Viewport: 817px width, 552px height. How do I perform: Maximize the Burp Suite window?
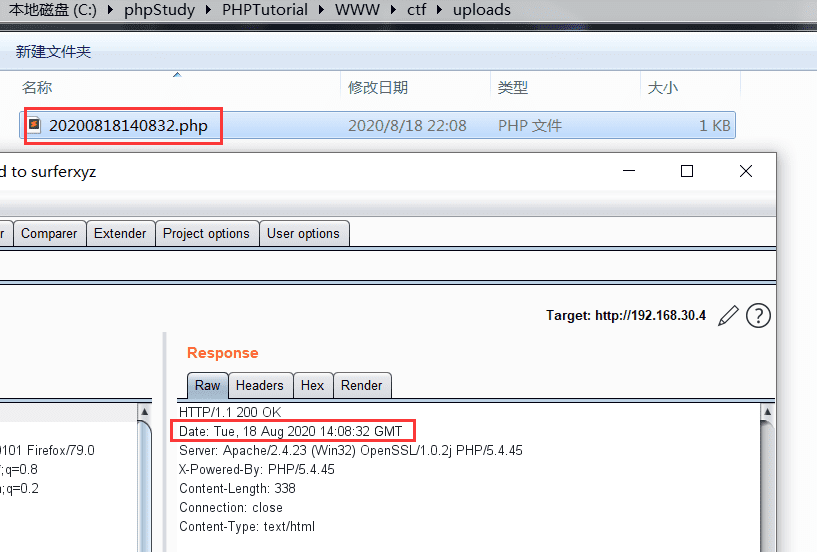[687, 171]
